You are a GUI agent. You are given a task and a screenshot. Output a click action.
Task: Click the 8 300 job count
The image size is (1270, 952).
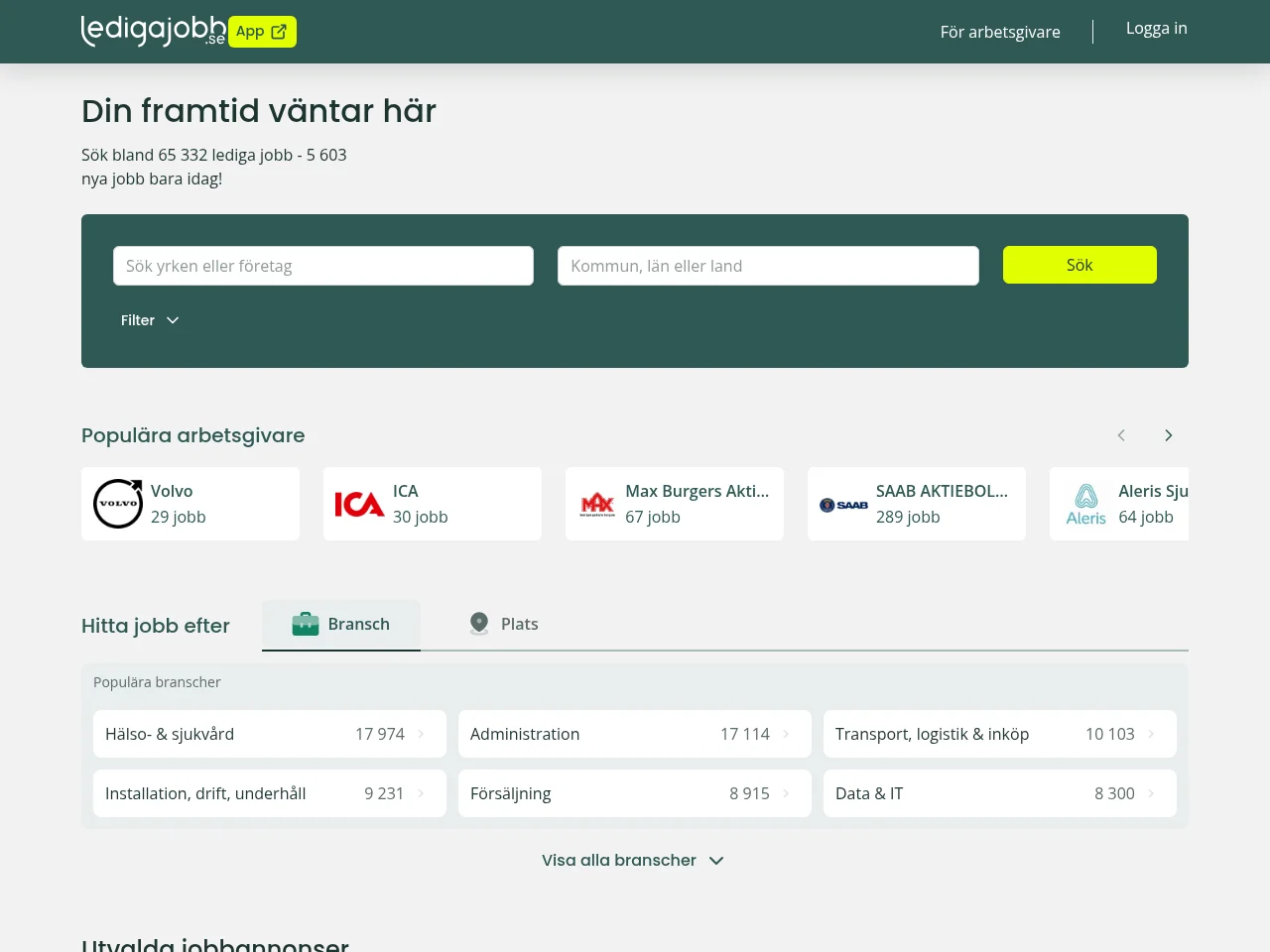(1114, 793)
